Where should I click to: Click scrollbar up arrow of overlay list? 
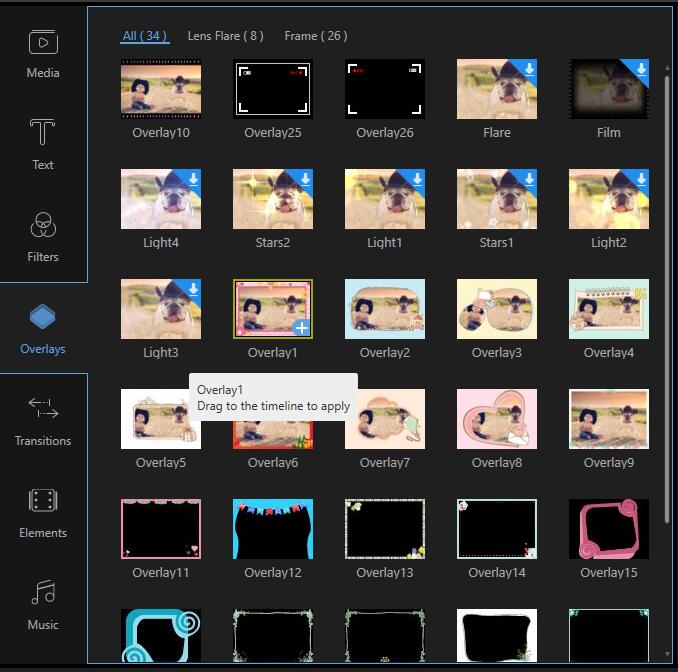tap(667, 68)
